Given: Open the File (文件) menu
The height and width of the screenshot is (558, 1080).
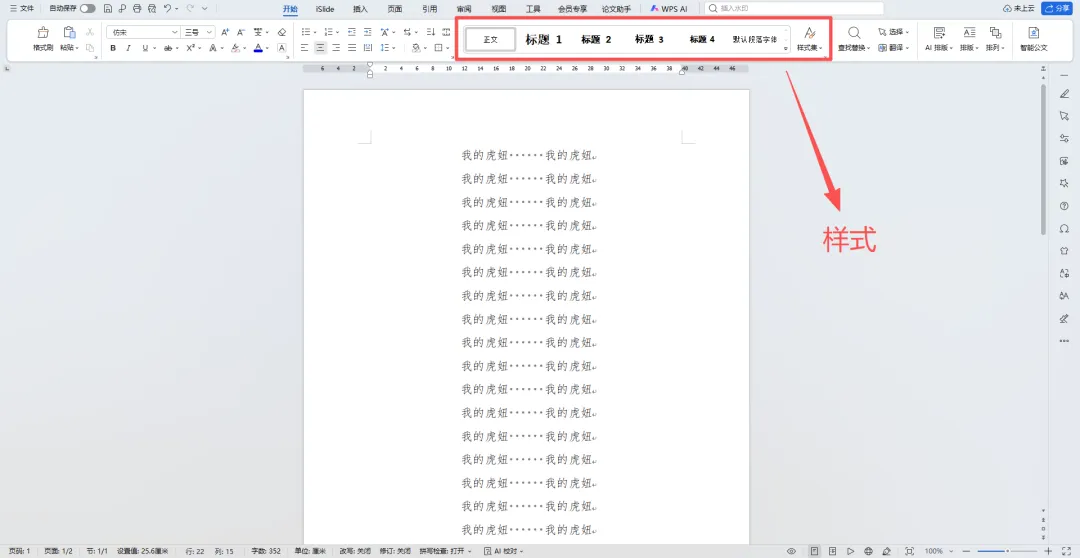Looking at the screenshot, I should pos(21,8).
